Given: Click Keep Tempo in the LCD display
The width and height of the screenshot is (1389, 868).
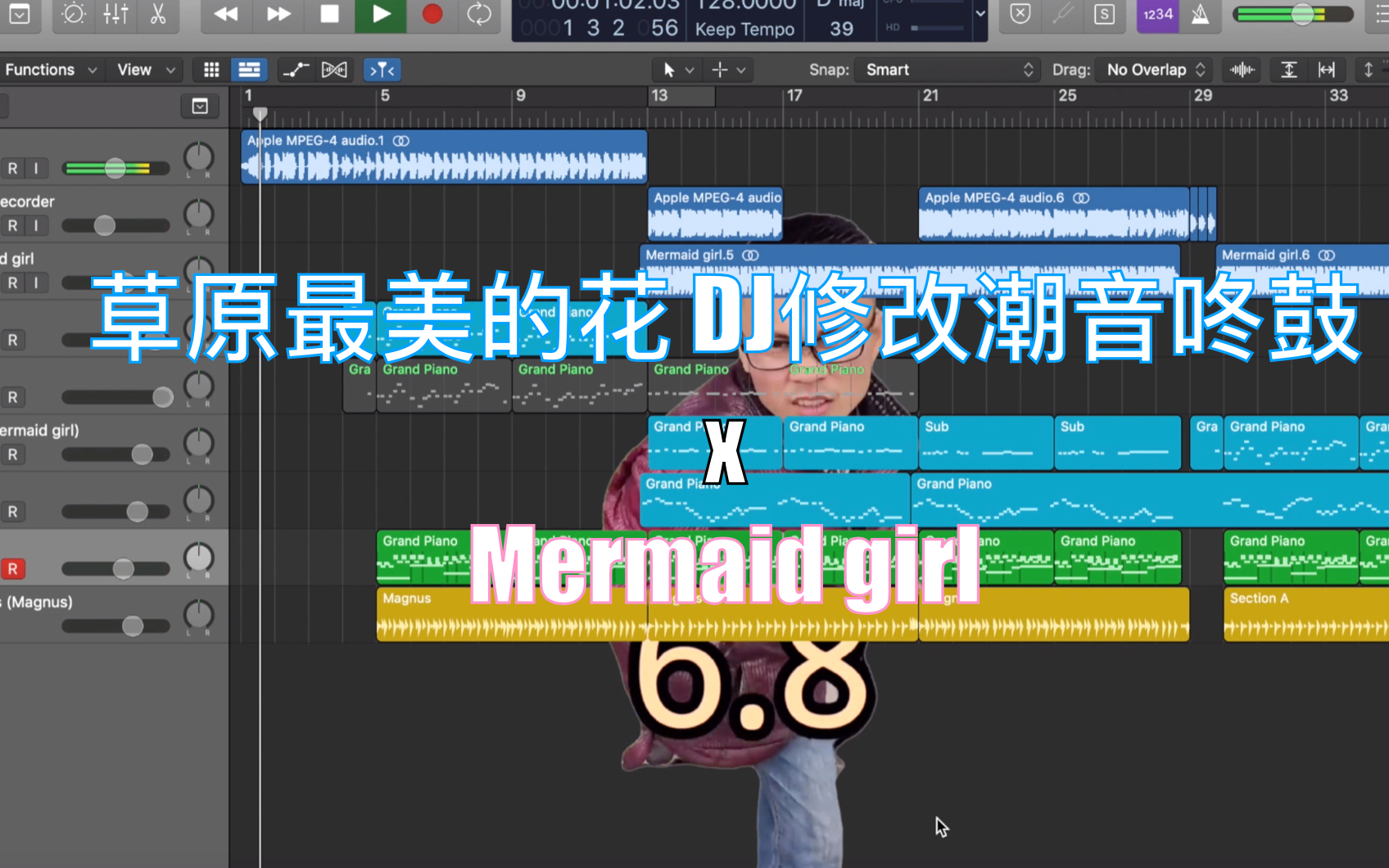Looking at the screenshot, I should [744, 29].
